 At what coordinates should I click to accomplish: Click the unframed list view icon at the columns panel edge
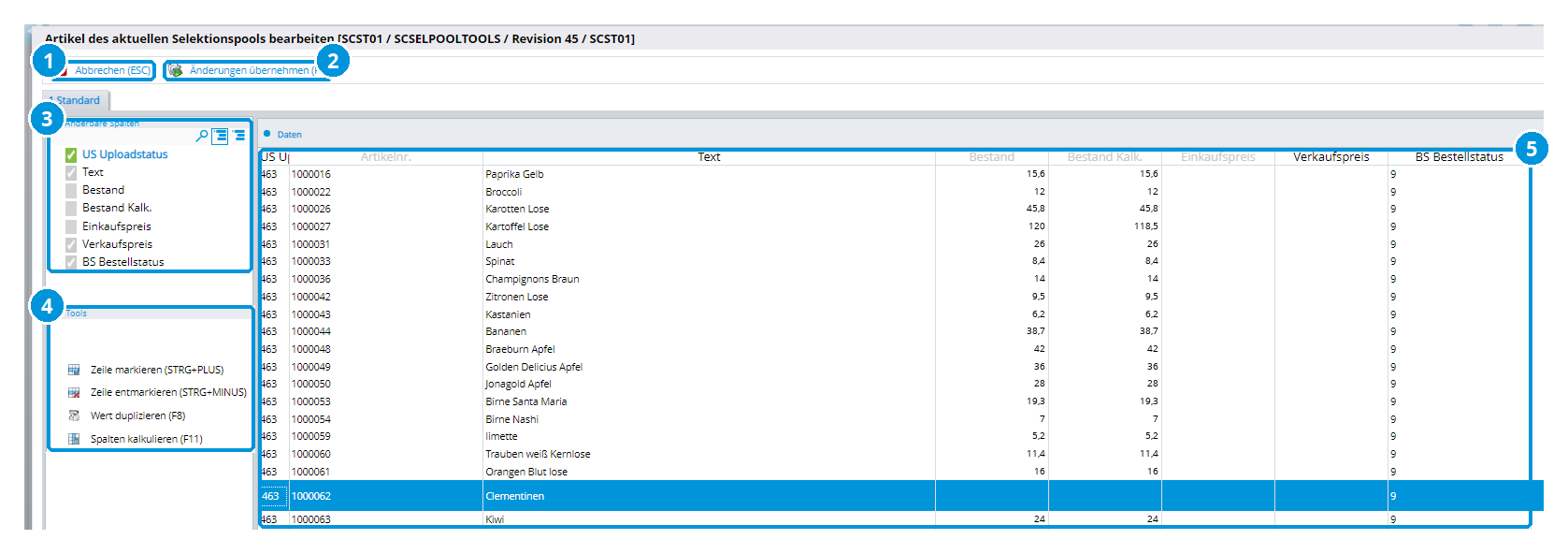point(239,136)
